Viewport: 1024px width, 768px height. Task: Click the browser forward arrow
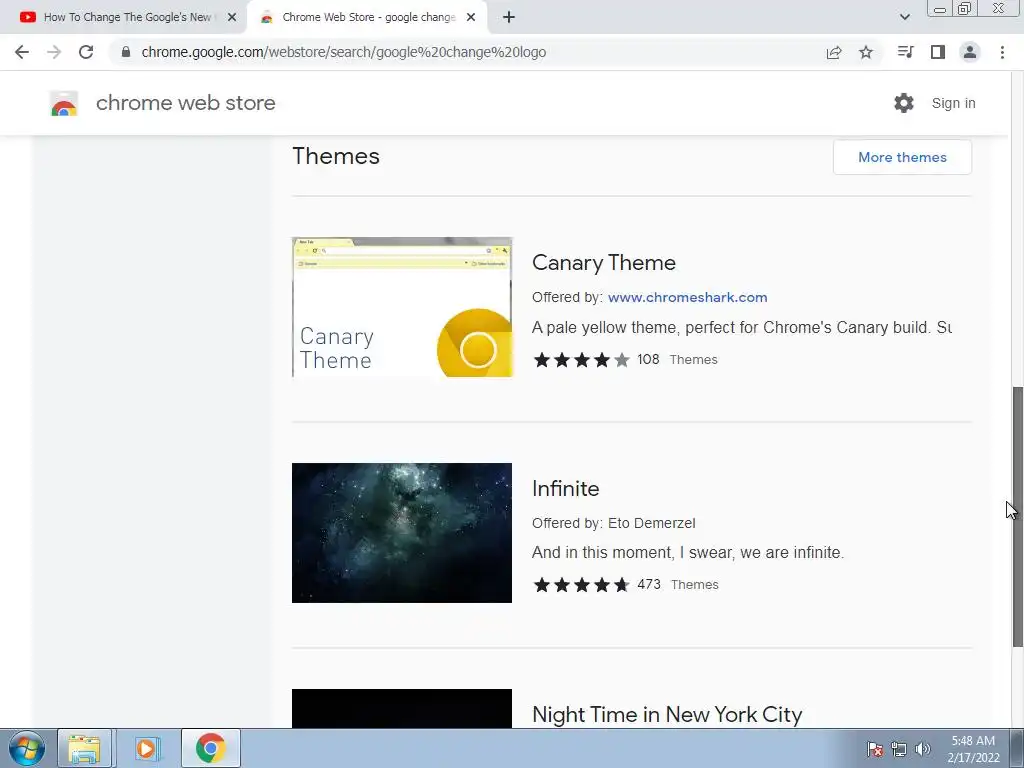[54, 52]
